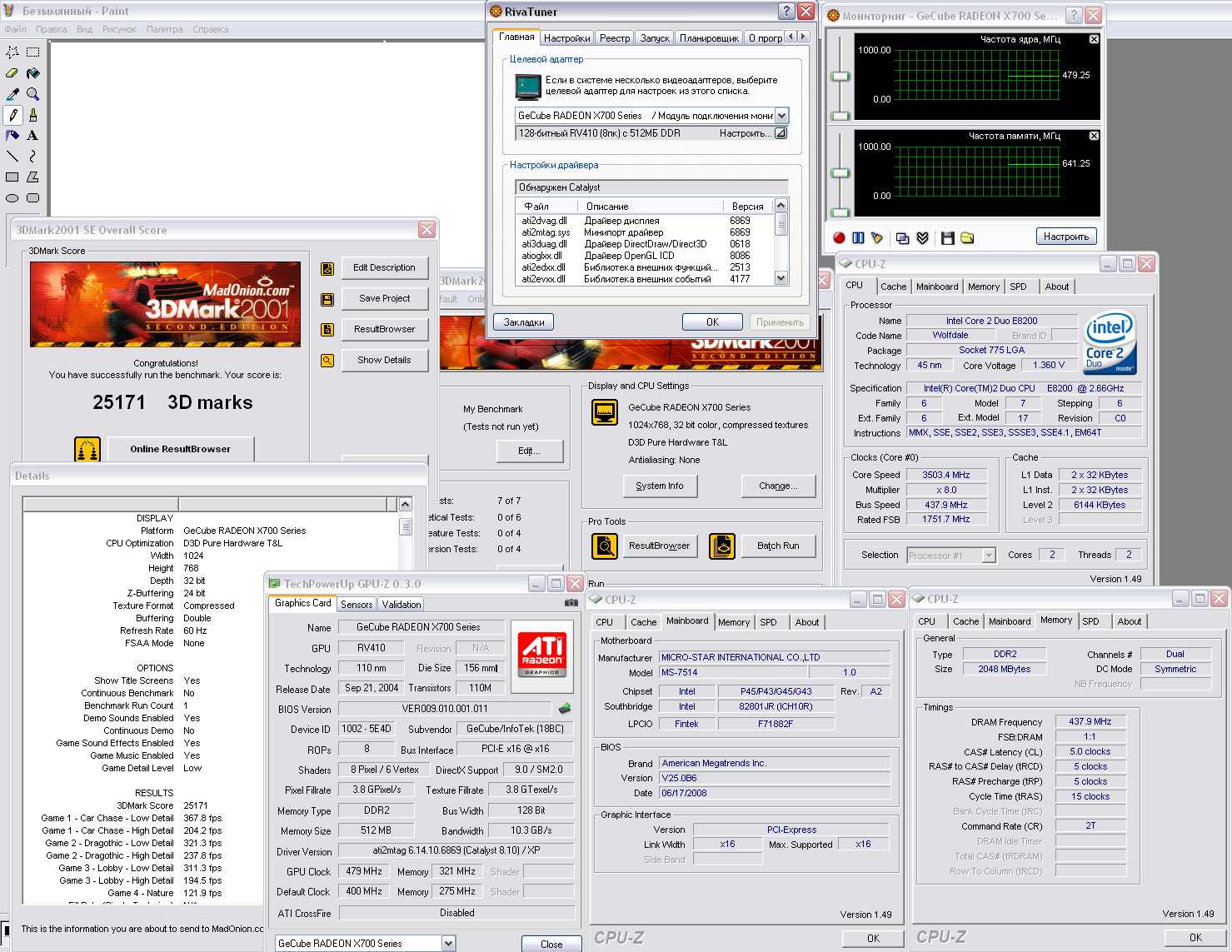Pick the Eraser tool in Paint
This screenshot has width=1232, height=952.
(x=12, y=73)
